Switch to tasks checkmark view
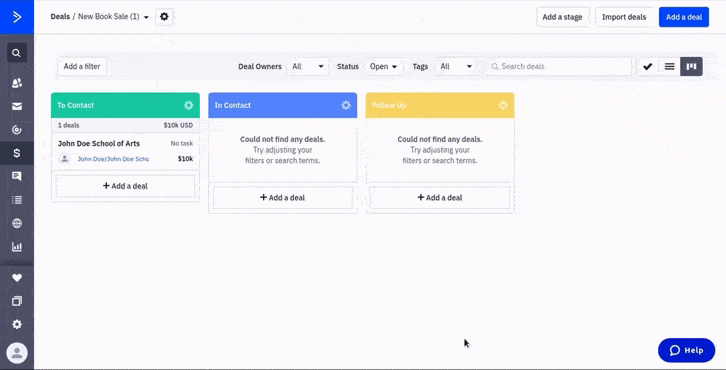 pyautogui.click(x=648, y=67)
